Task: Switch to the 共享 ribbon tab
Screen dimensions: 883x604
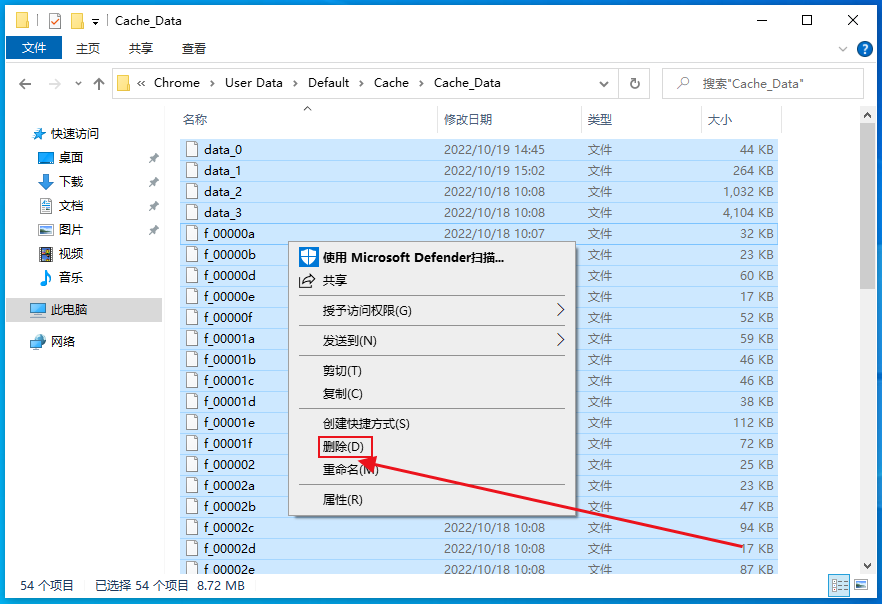Action: pyautogui.click(x=141, y=48)
